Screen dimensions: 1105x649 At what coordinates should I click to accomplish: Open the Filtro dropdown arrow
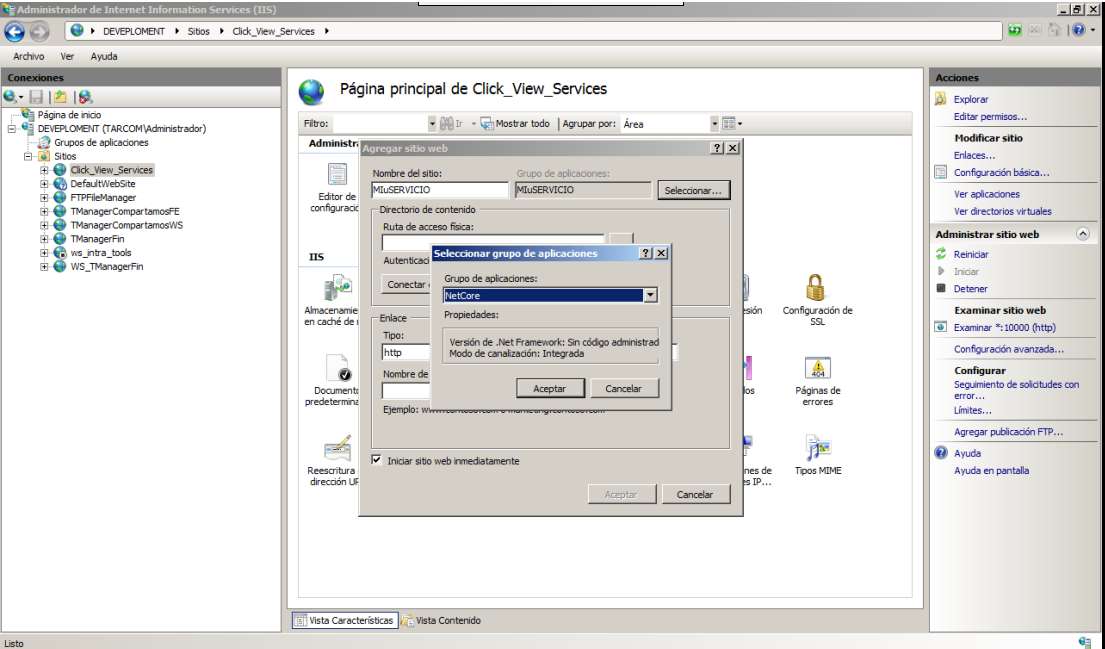432,123
